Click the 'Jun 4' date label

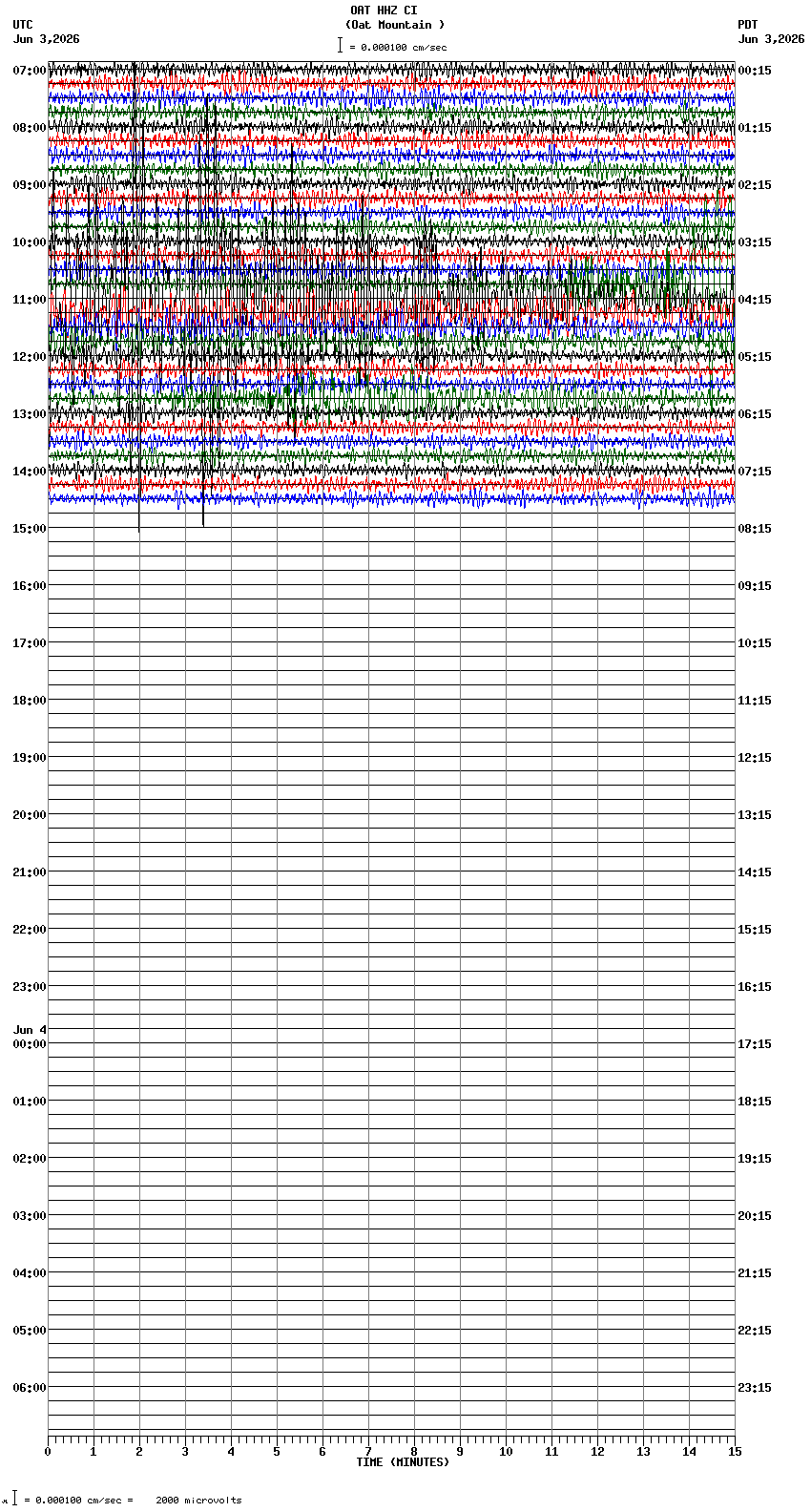click(x=30, y=1030)
